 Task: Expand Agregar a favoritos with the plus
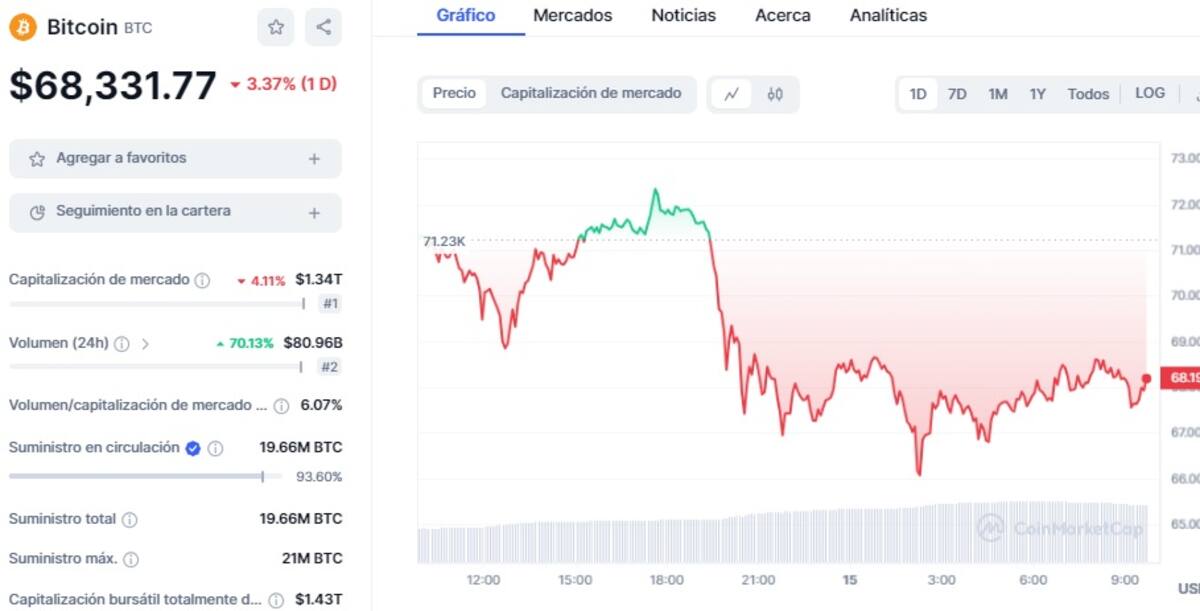[313, 158]
